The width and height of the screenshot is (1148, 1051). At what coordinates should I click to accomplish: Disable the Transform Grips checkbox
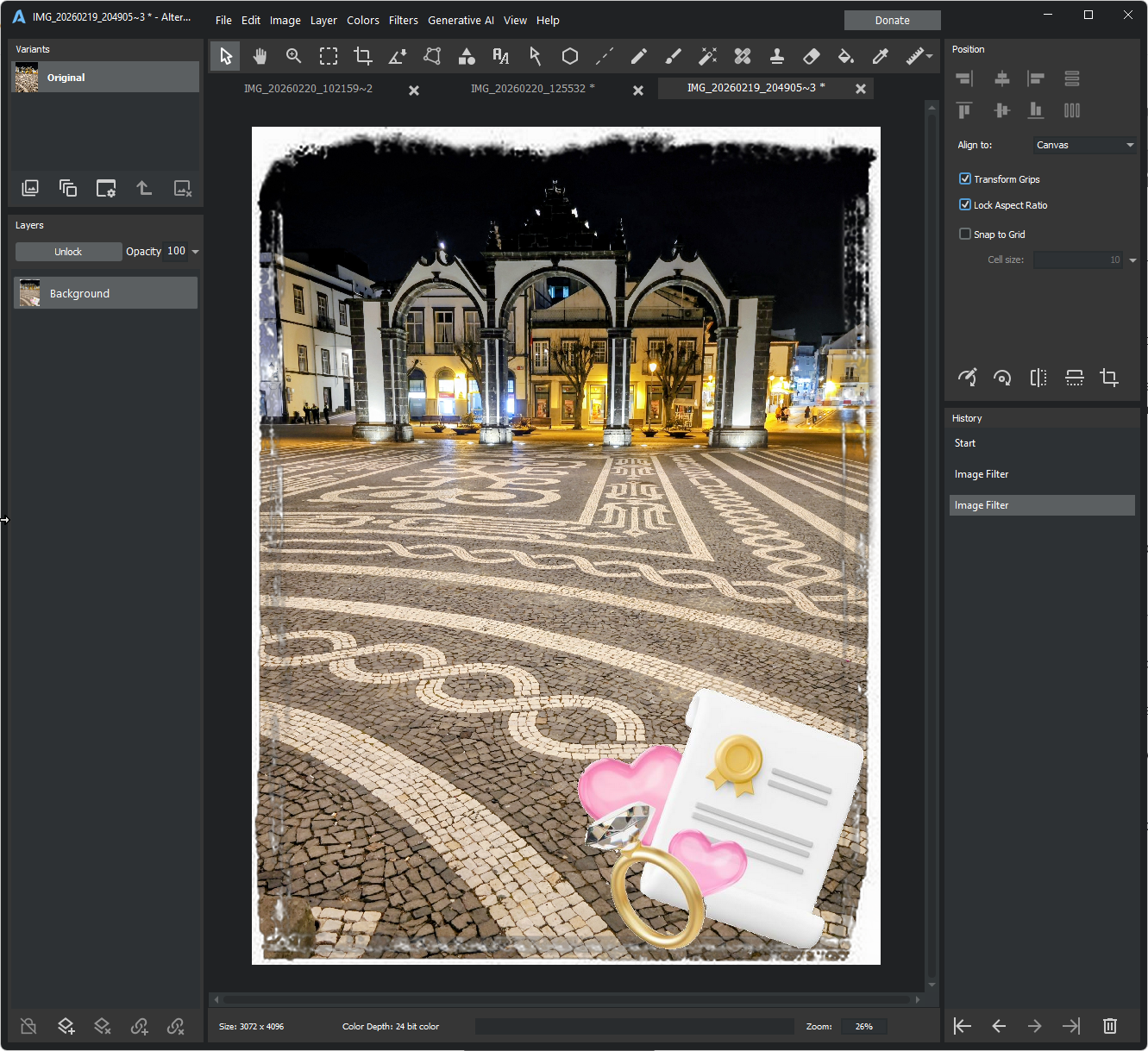coord(965,179)
